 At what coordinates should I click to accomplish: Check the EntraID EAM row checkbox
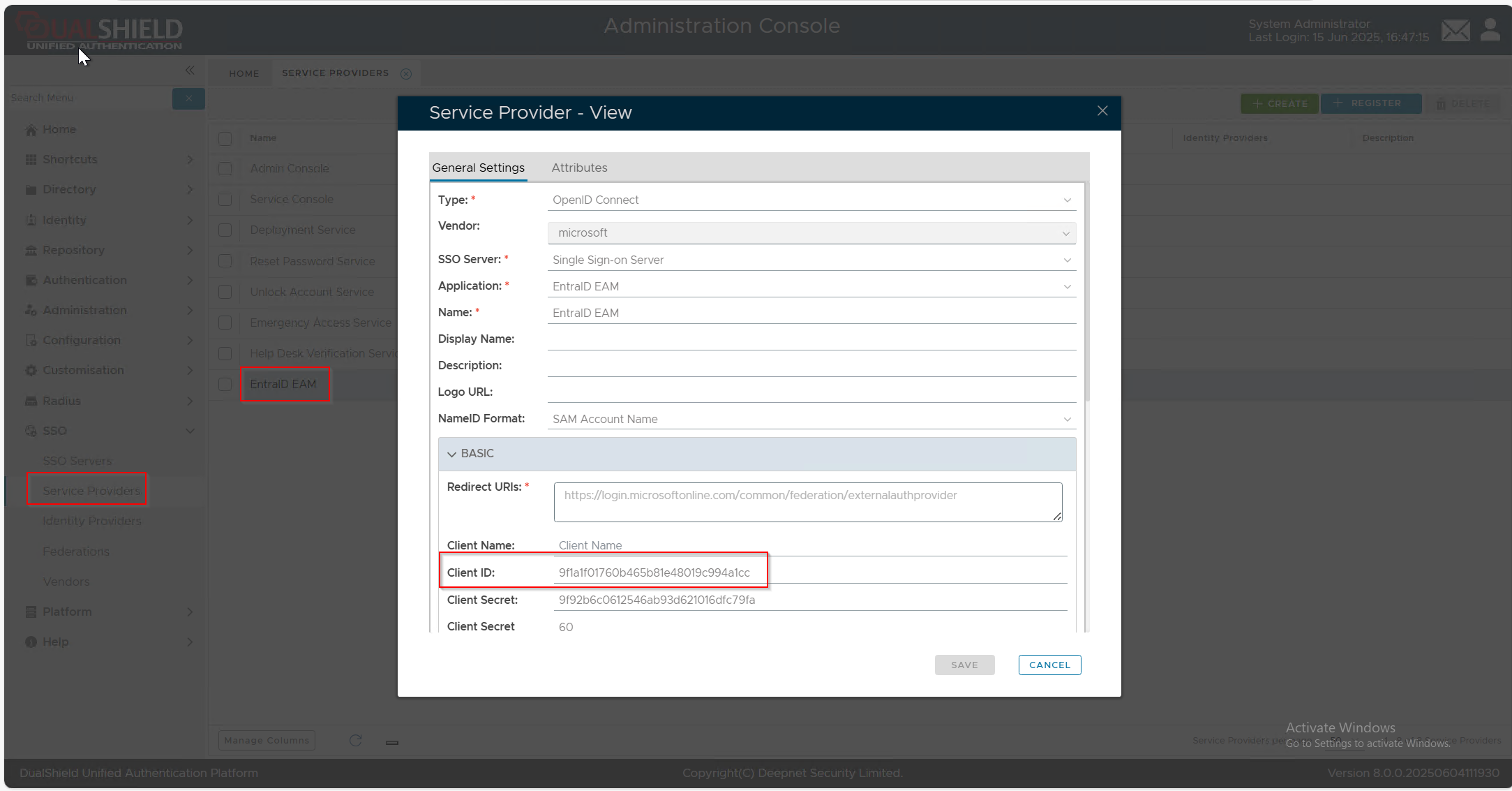point(225,384)
